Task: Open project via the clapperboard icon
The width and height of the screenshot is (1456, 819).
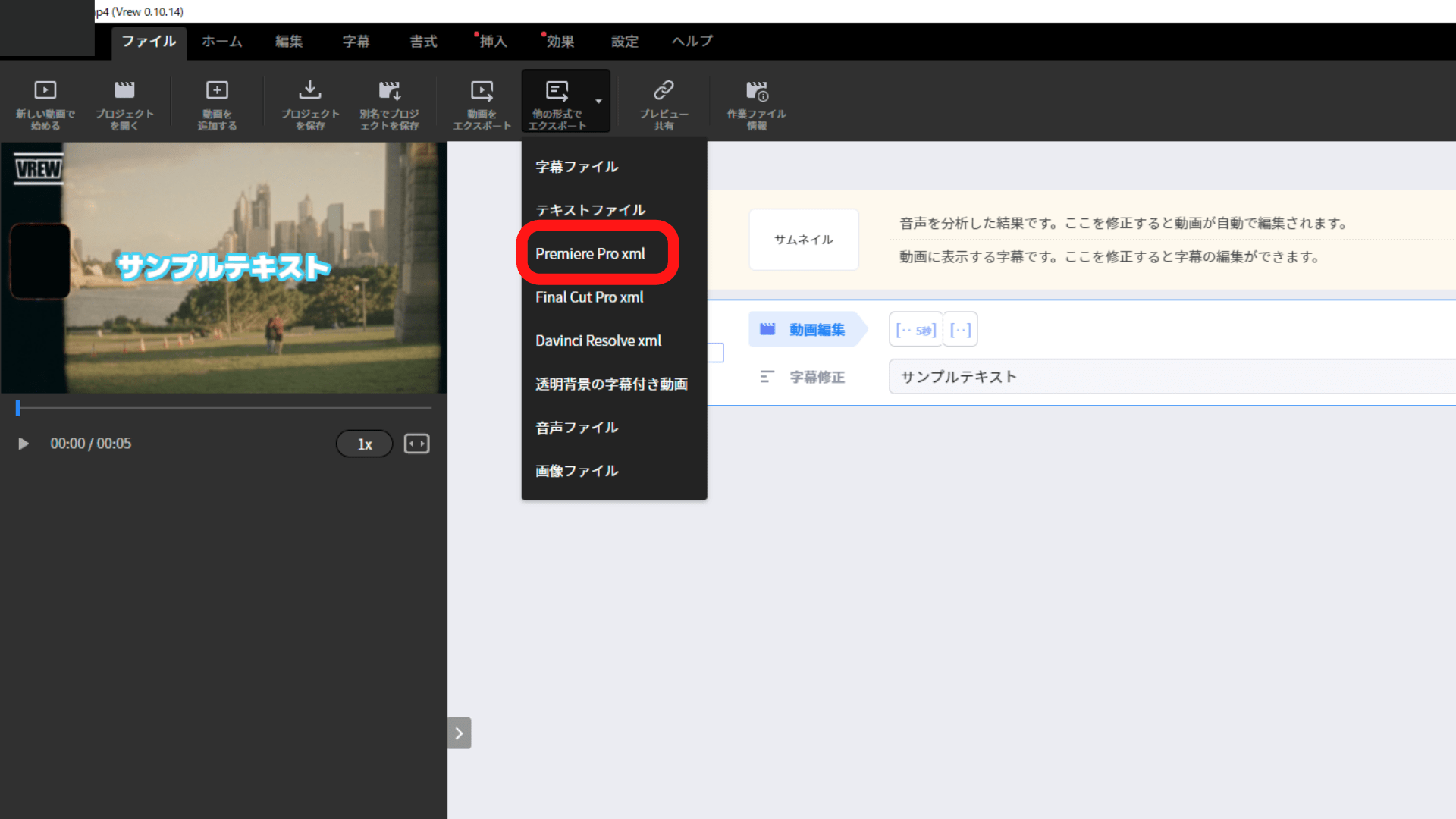Action: [x=124, y=91]
